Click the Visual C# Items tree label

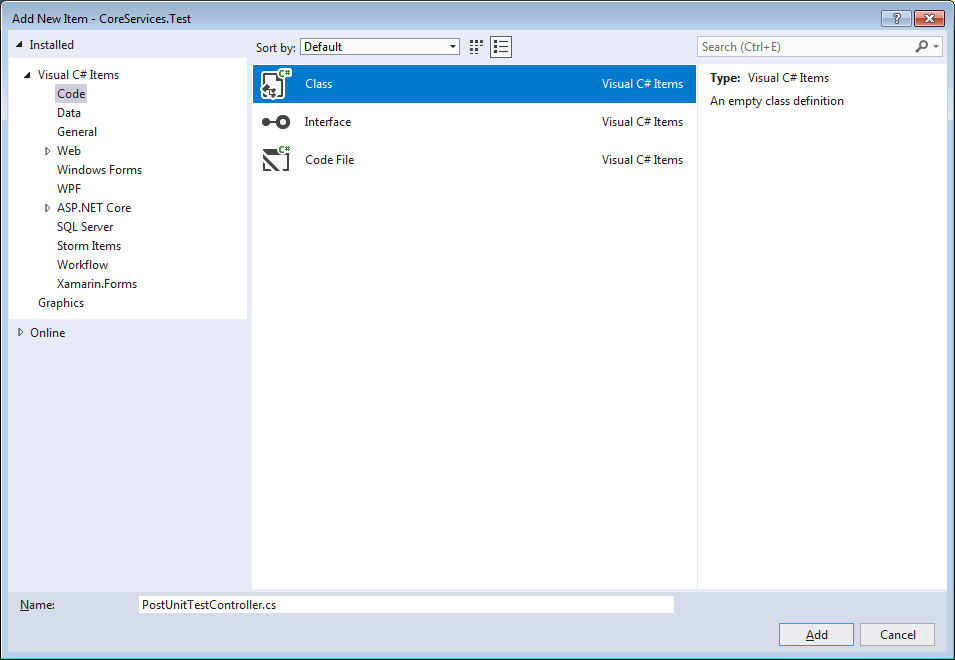pyautogui.click(x=78, y=75)
